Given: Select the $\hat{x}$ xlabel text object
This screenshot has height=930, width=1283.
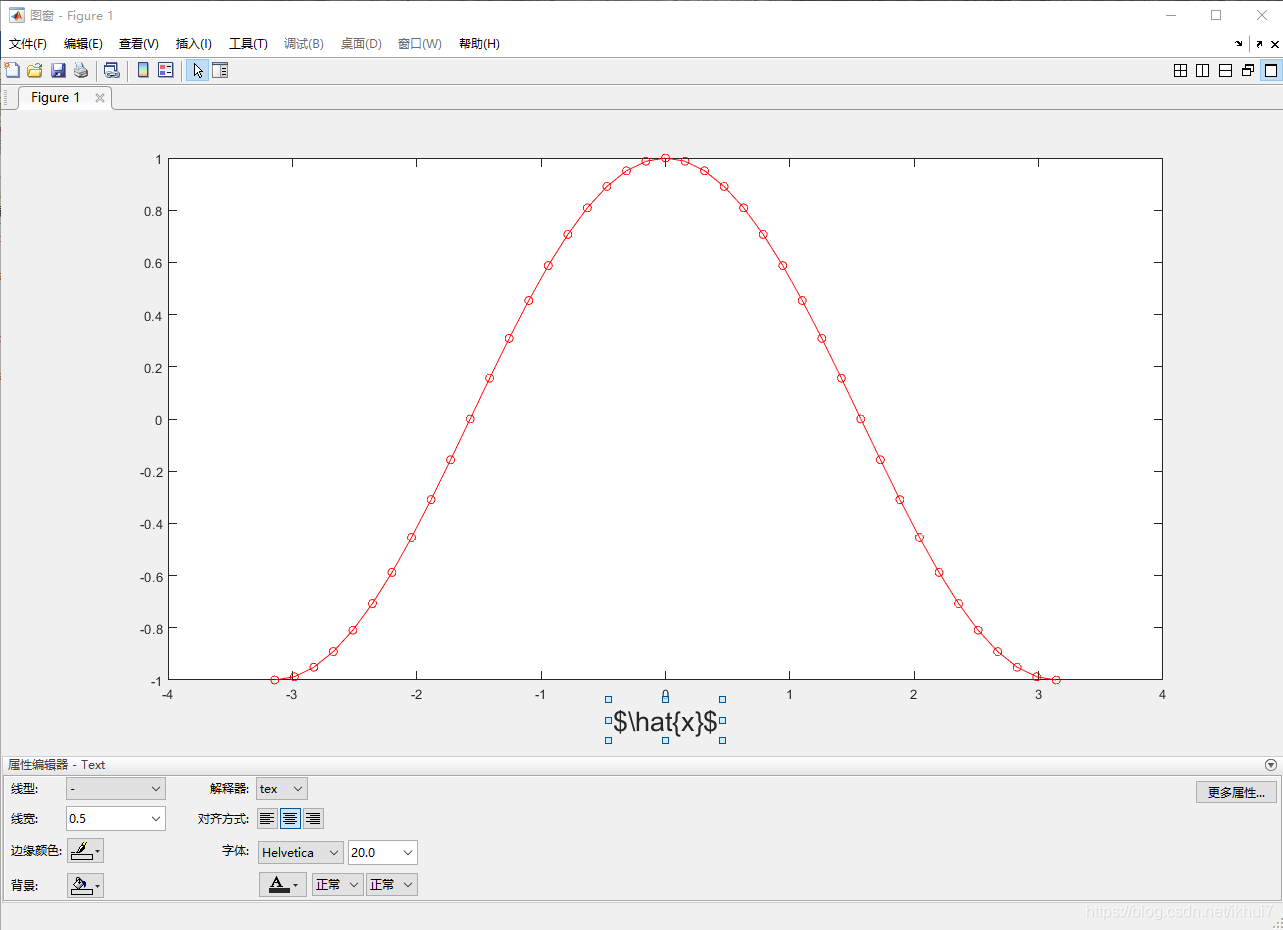Looking at the screenshot, I should click(665, 721).
